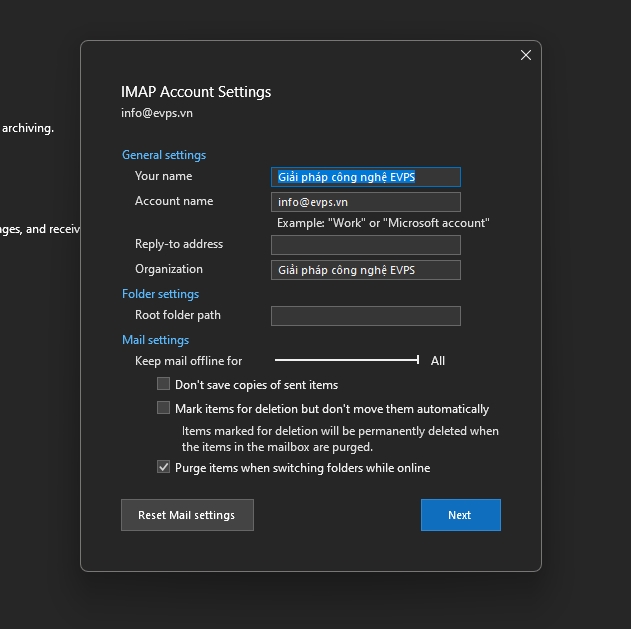
Task: Click the Keep mail offline for label
Action: (x=188, y=361)
